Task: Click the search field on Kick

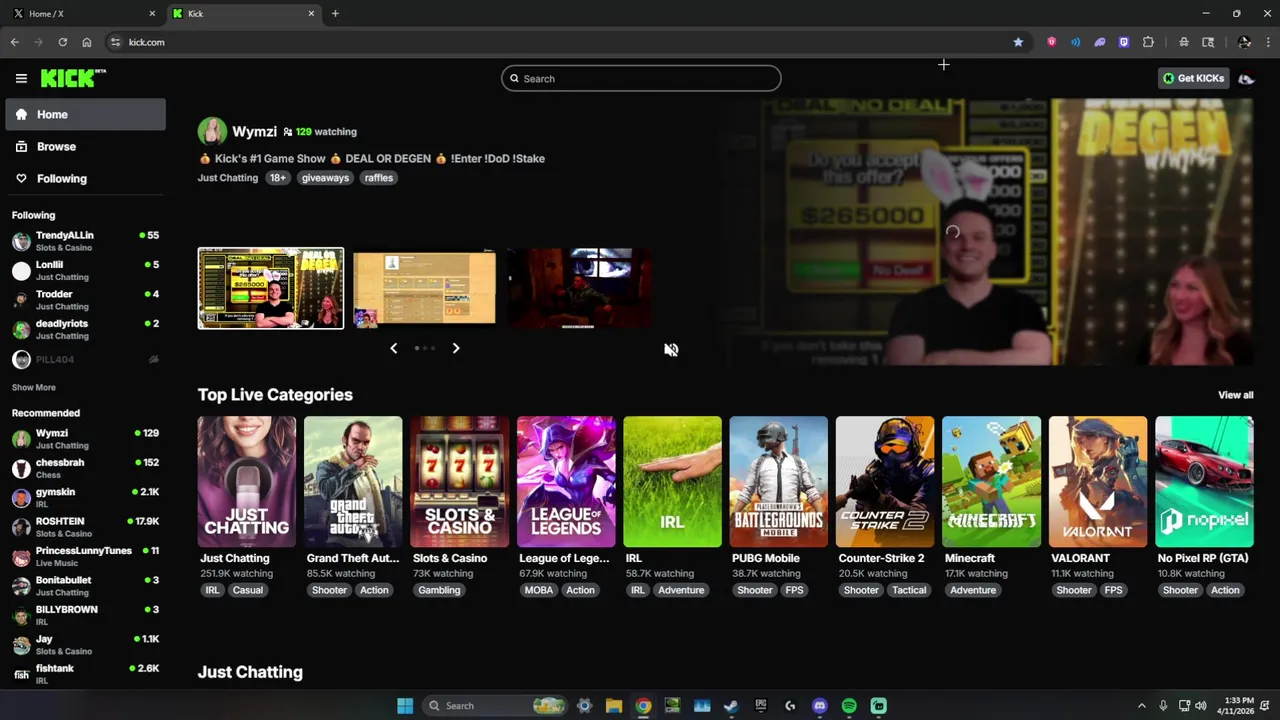Action: (641, 78)
